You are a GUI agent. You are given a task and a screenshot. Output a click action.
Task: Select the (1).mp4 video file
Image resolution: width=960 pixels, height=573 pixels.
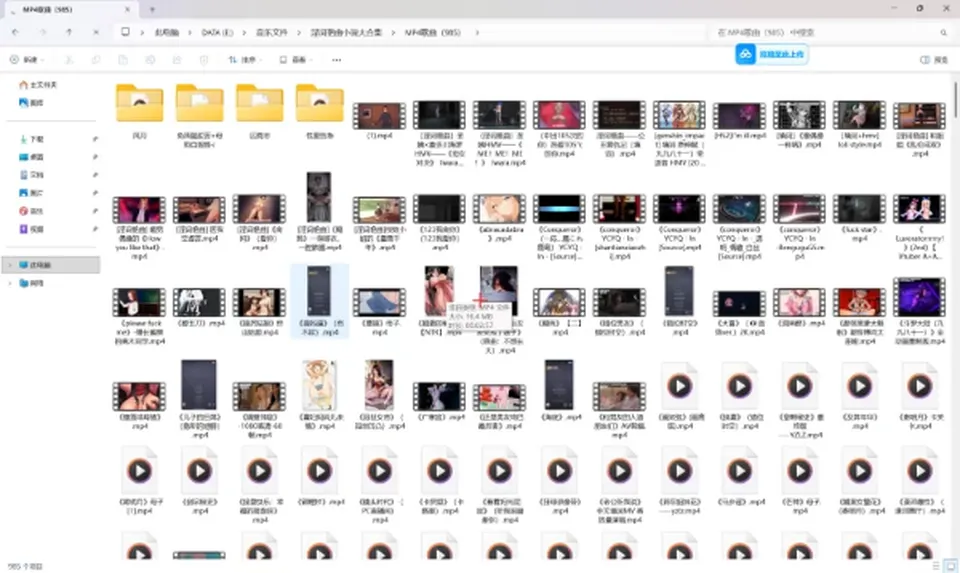[379, 120]
